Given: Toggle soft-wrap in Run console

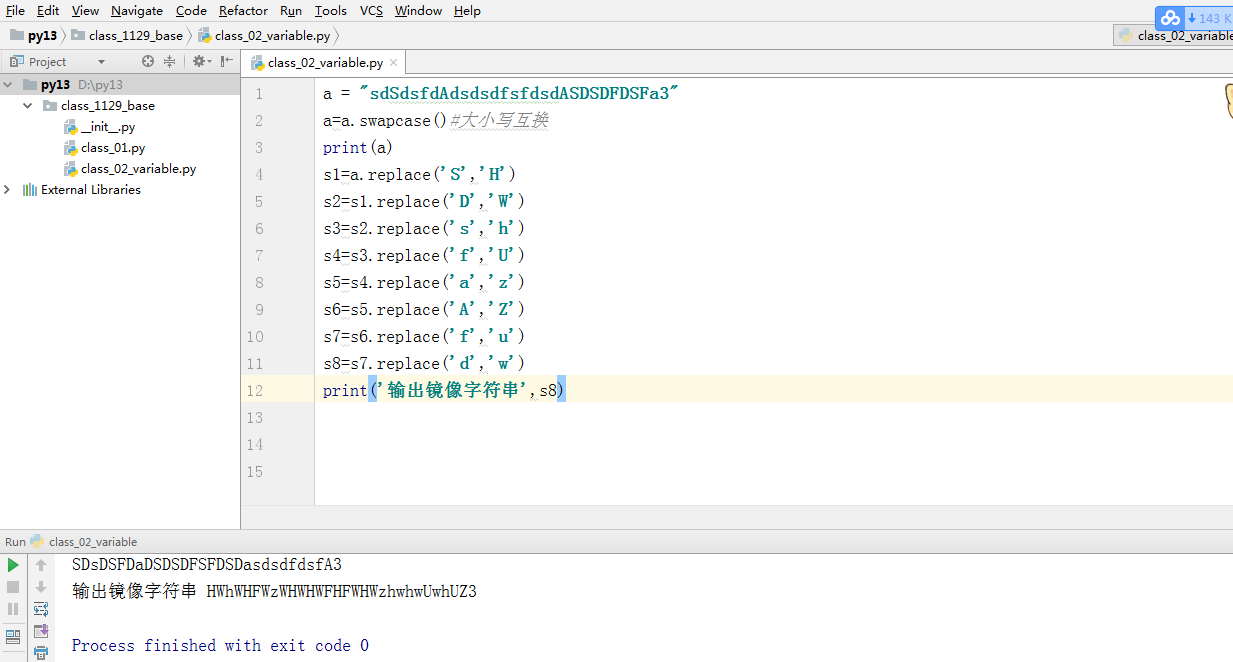Looking at the screenshot, I should click(x=41, y=609).
